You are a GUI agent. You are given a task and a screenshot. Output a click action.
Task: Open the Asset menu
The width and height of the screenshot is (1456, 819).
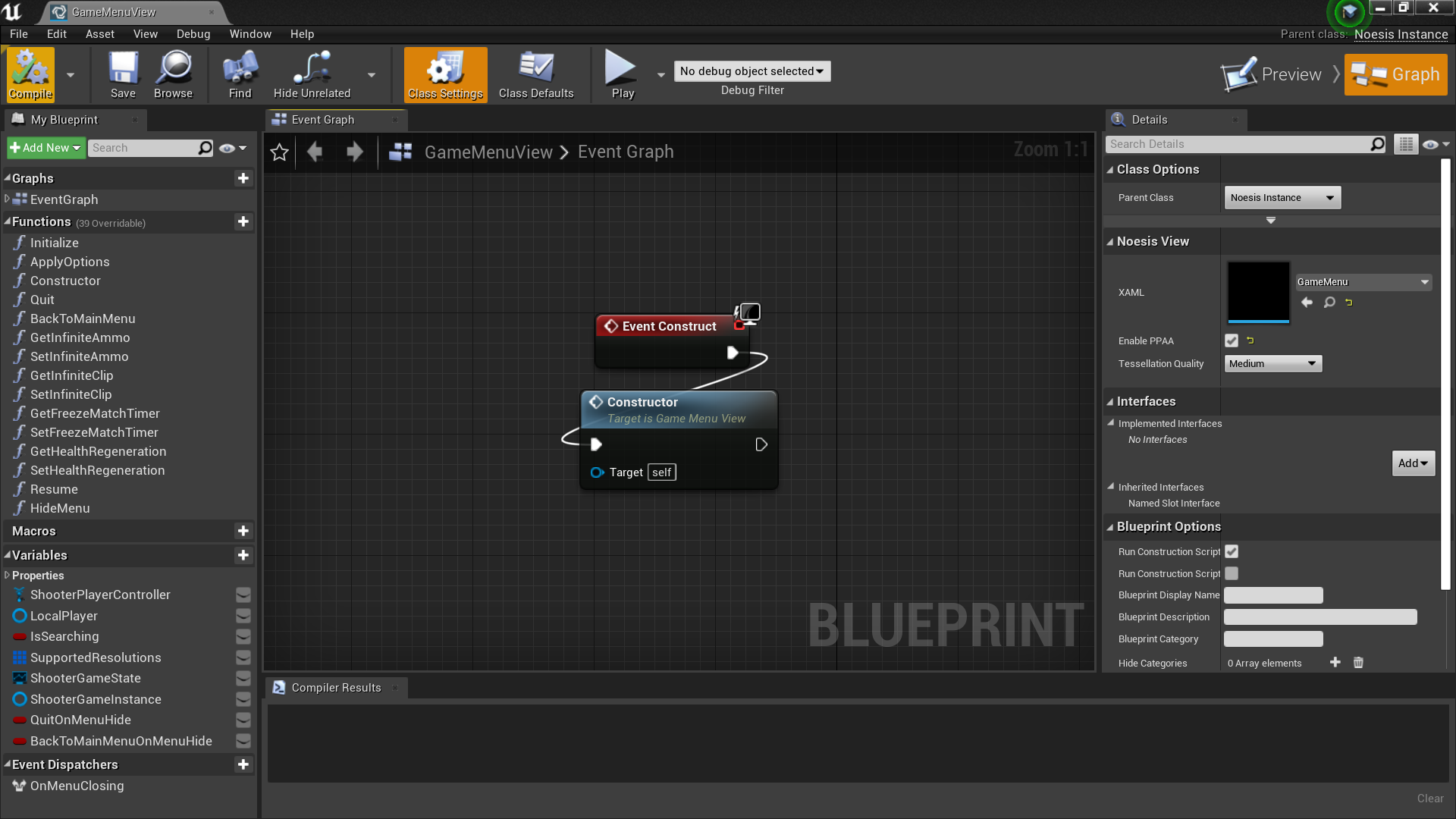click(99, 34)
